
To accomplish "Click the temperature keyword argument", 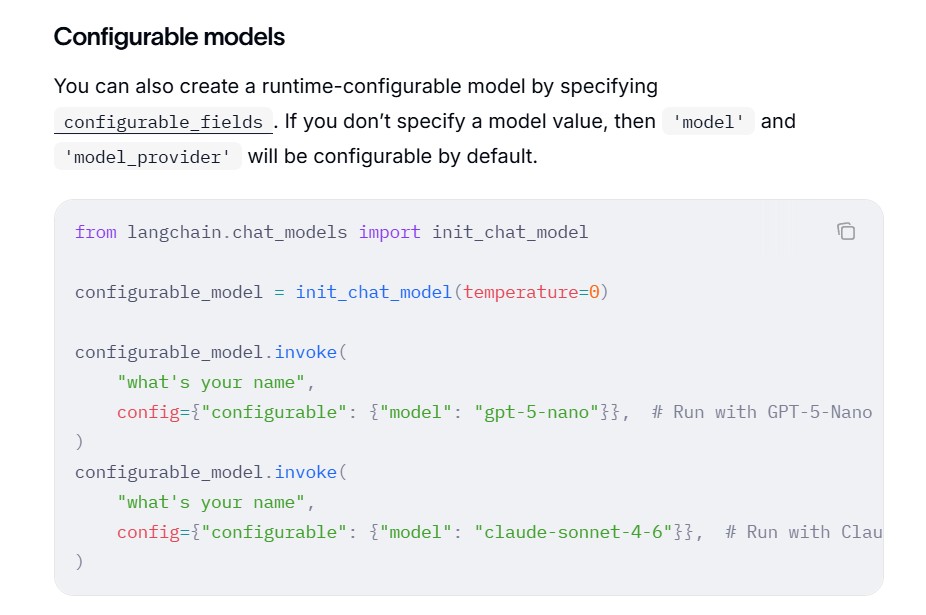I will click(x=520, y=292).
